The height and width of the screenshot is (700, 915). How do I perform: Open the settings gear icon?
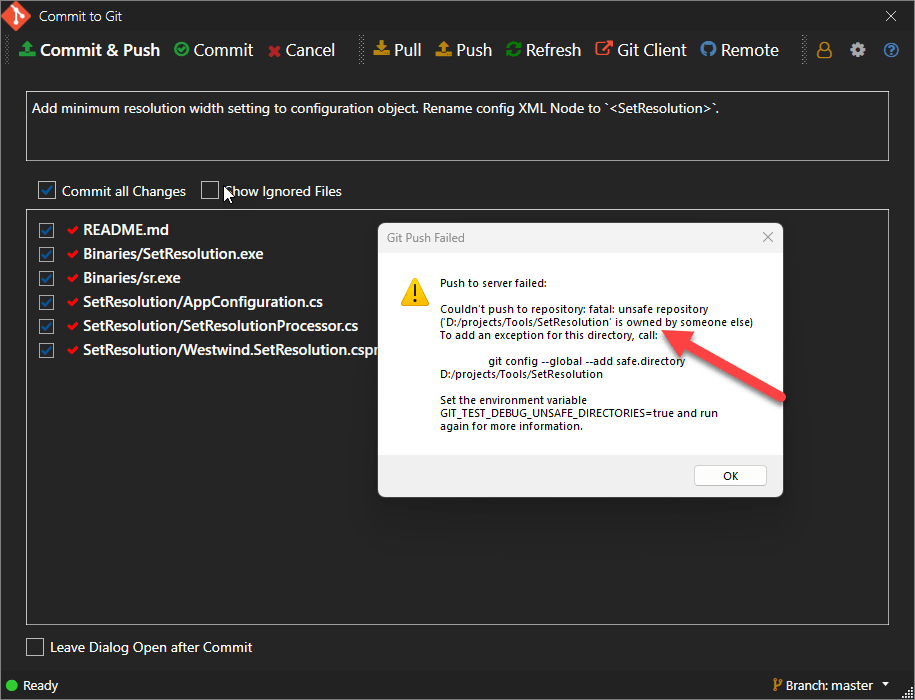(857, 49)
